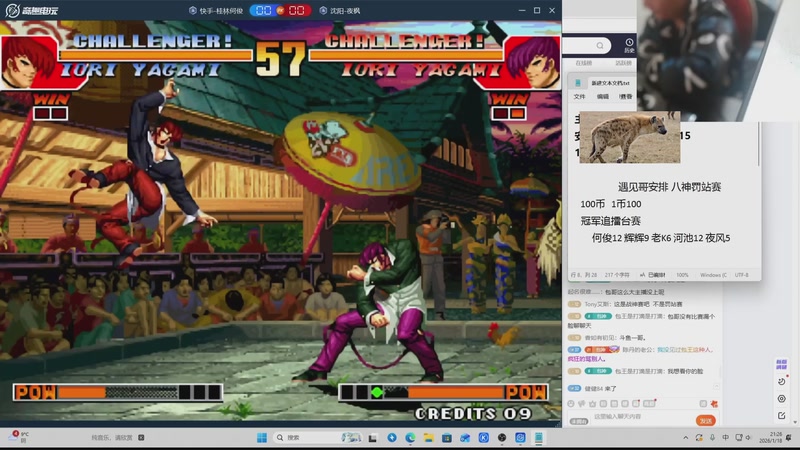Click the text line 100币 1币100
This screenshot has height=450, width=800.
[x=611, y=204]
